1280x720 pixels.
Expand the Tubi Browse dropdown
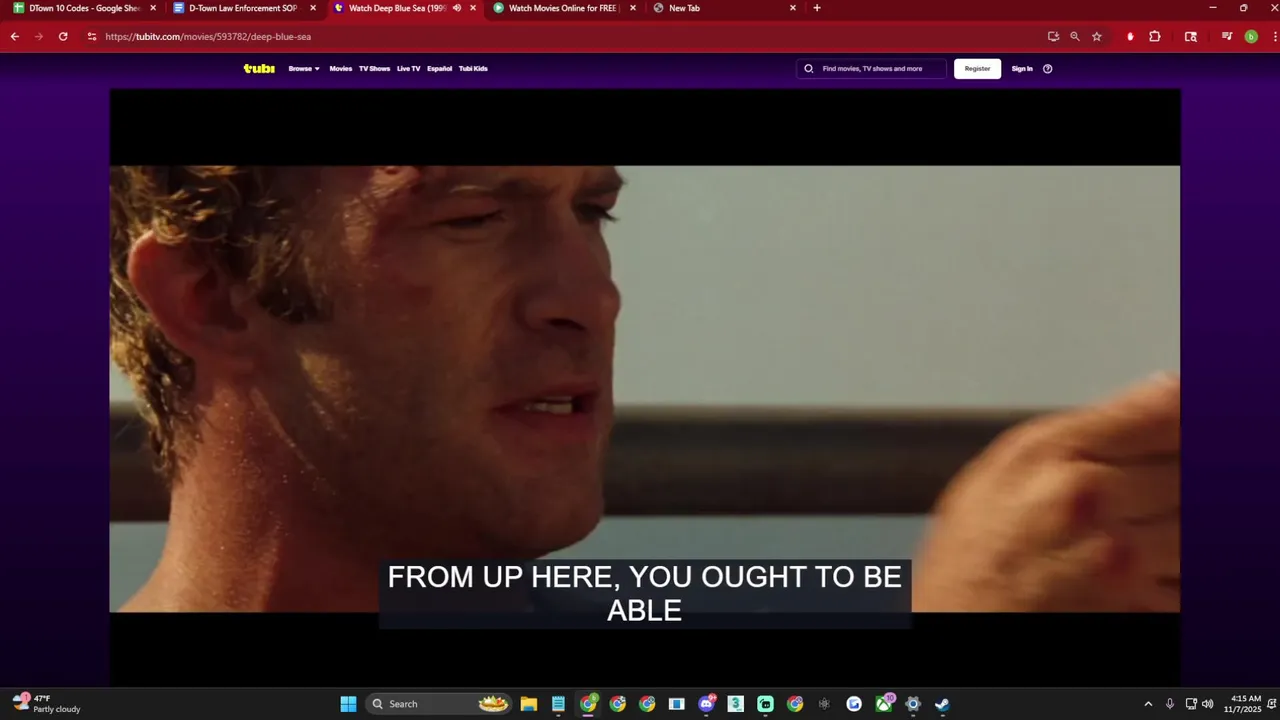(304, 69)
